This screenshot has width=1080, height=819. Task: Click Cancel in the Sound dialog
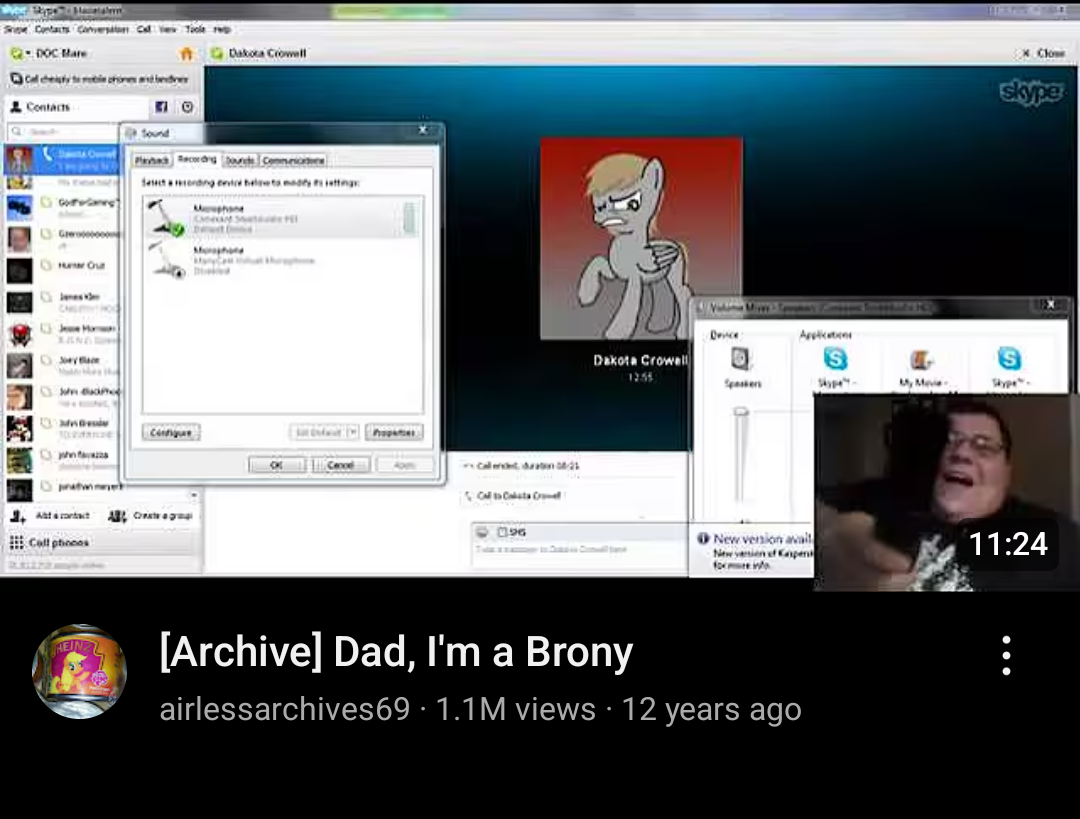coord(340,465)
